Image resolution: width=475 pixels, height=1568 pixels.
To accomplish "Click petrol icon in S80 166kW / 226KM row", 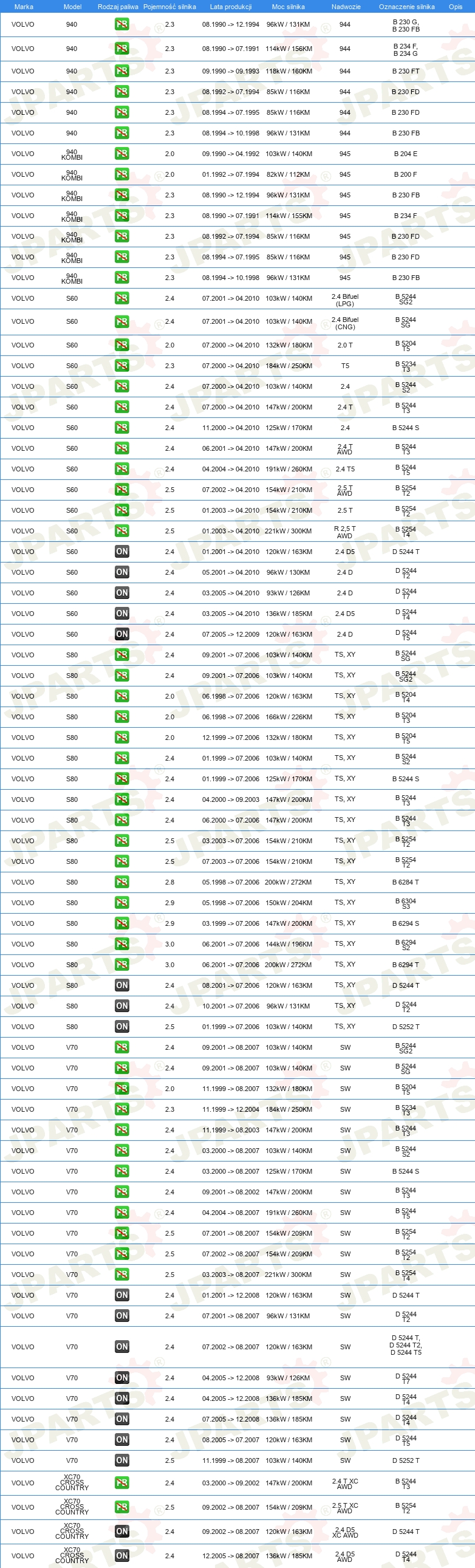I will click(122, 717).
